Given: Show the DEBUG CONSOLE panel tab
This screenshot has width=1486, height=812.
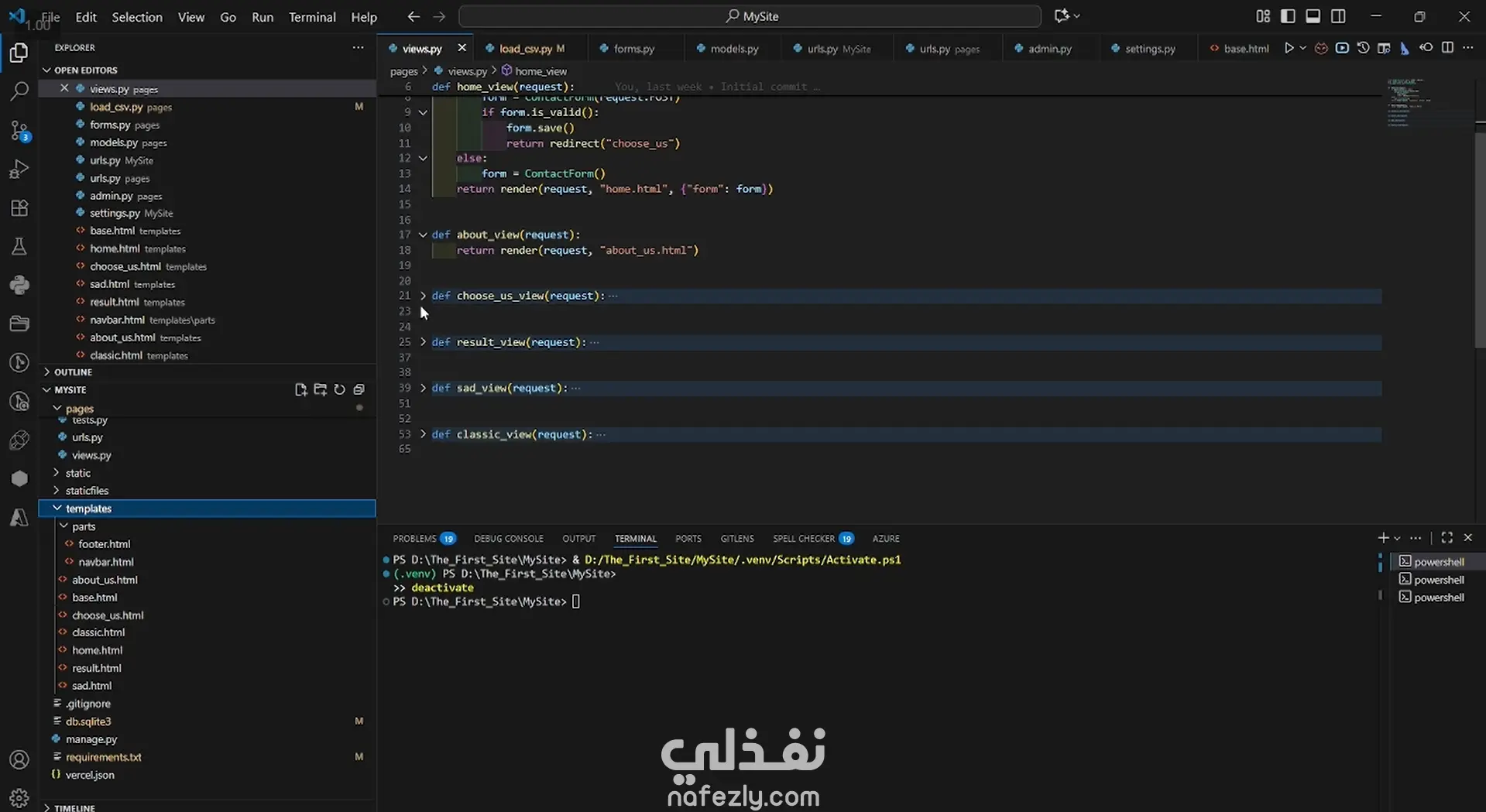Looking at the screenshot, I should click(509, 538).
